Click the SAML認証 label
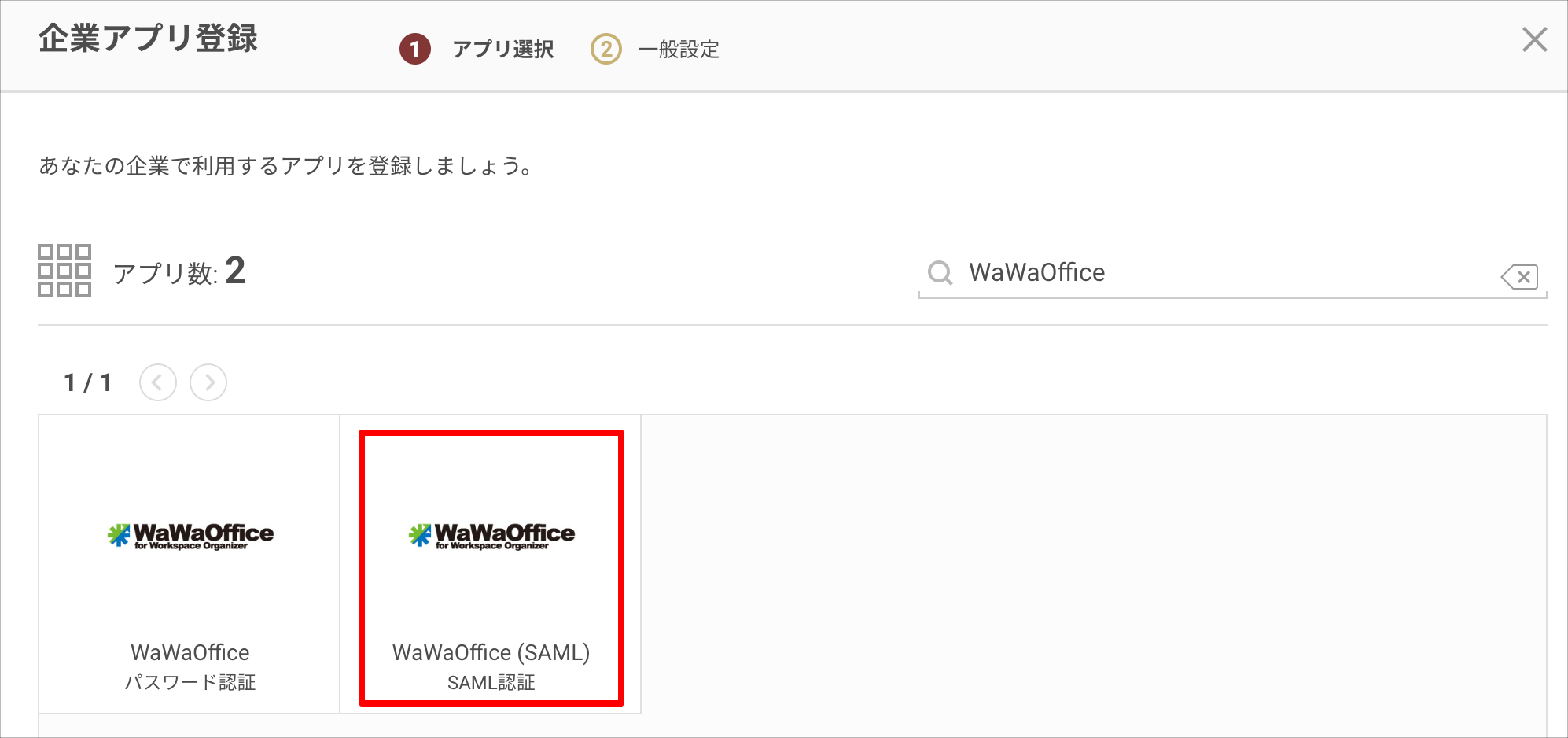This screenshot has height=738, width=1568. pos(491,683)
